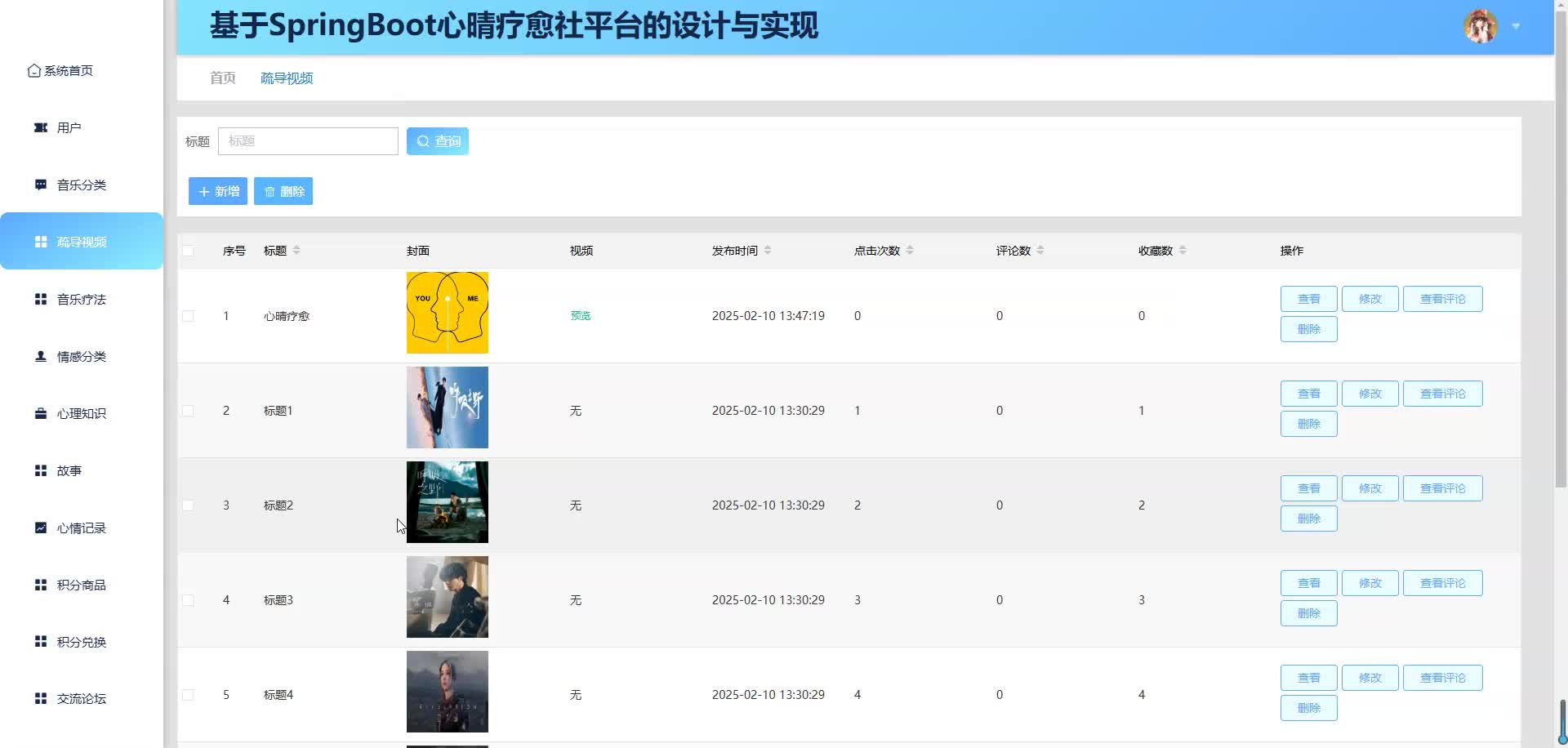Click 查看 for the 标题1 row

pos(1309,394)
